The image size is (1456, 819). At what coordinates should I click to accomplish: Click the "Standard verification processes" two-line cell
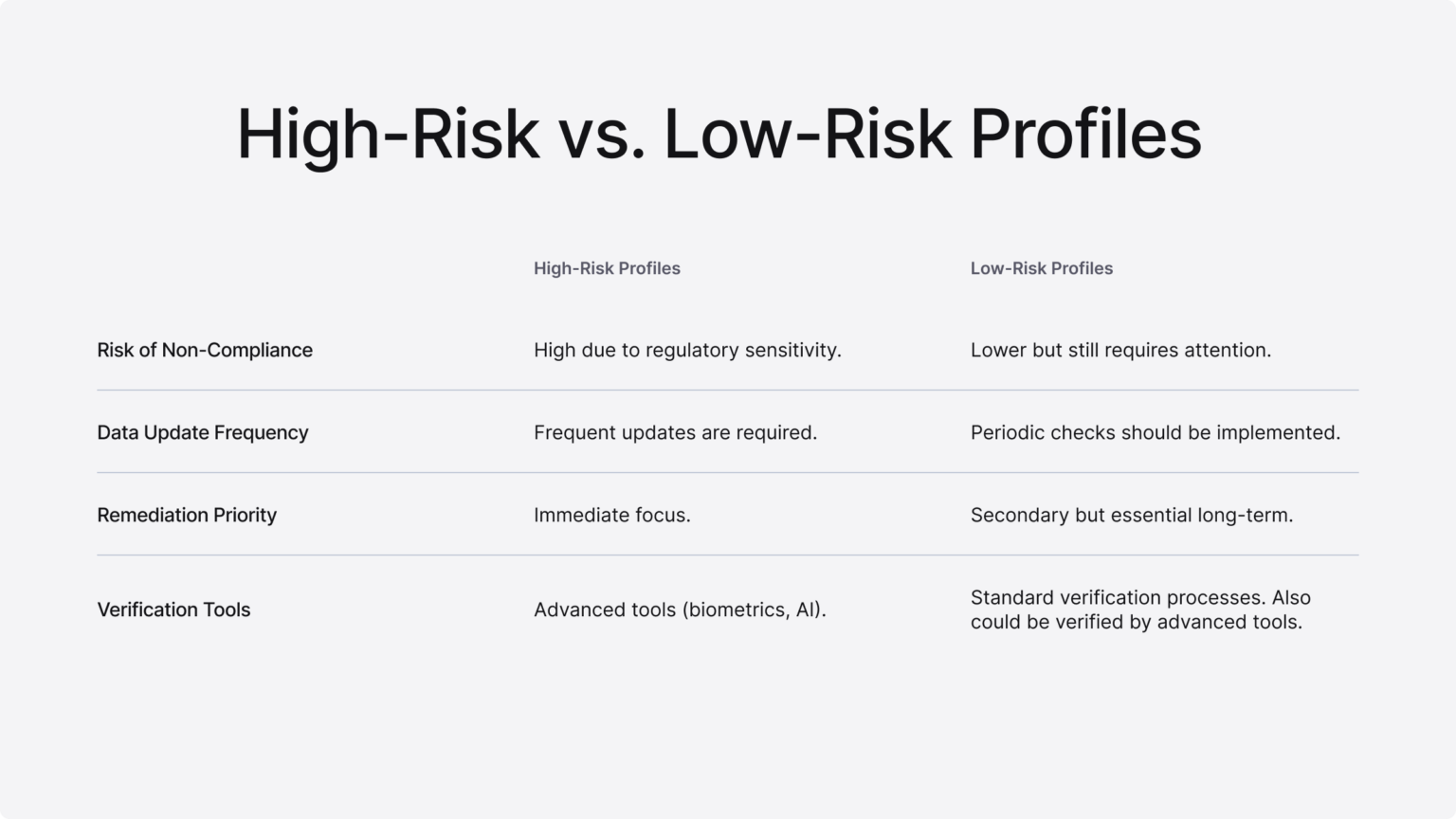[1139, 610]
